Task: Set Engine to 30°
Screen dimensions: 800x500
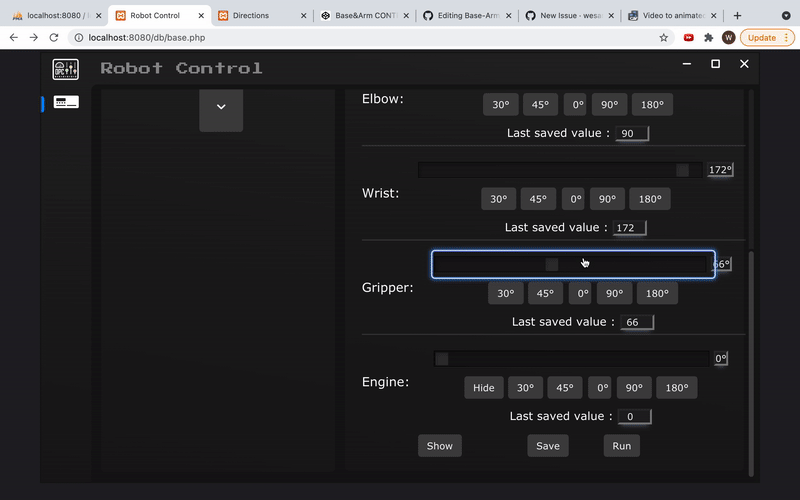Action: pyautogui.click(x=526, y=388)
